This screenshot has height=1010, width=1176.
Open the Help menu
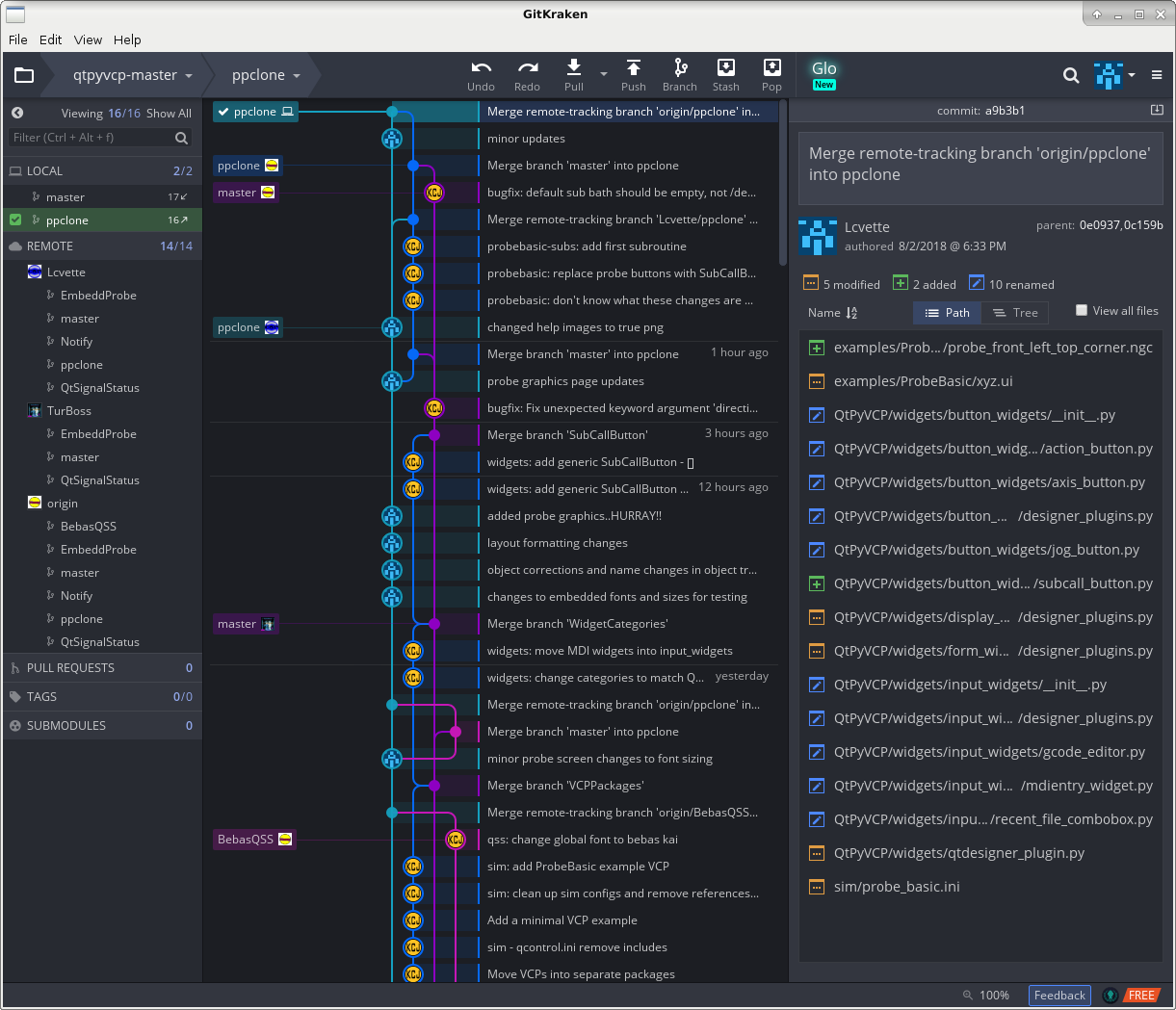click(127, 39)
